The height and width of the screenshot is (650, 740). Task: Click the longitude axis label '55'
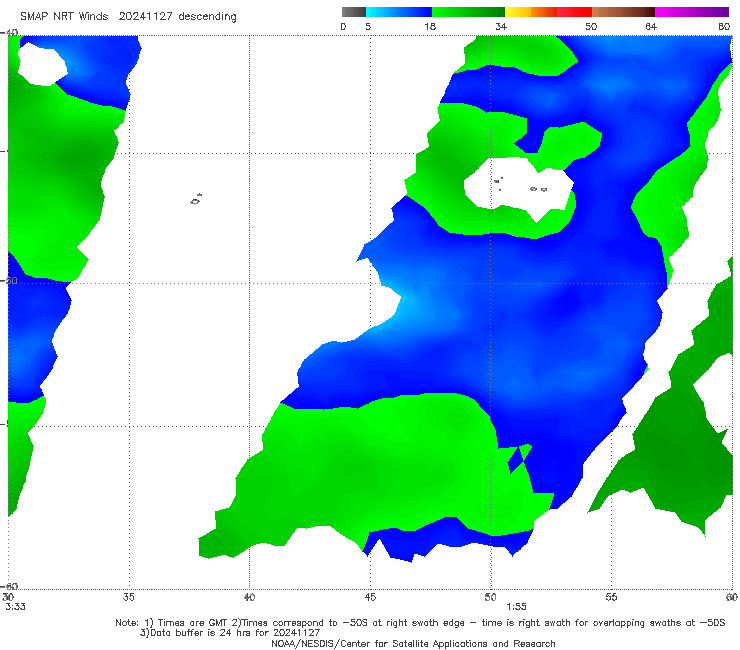(611, 597)
